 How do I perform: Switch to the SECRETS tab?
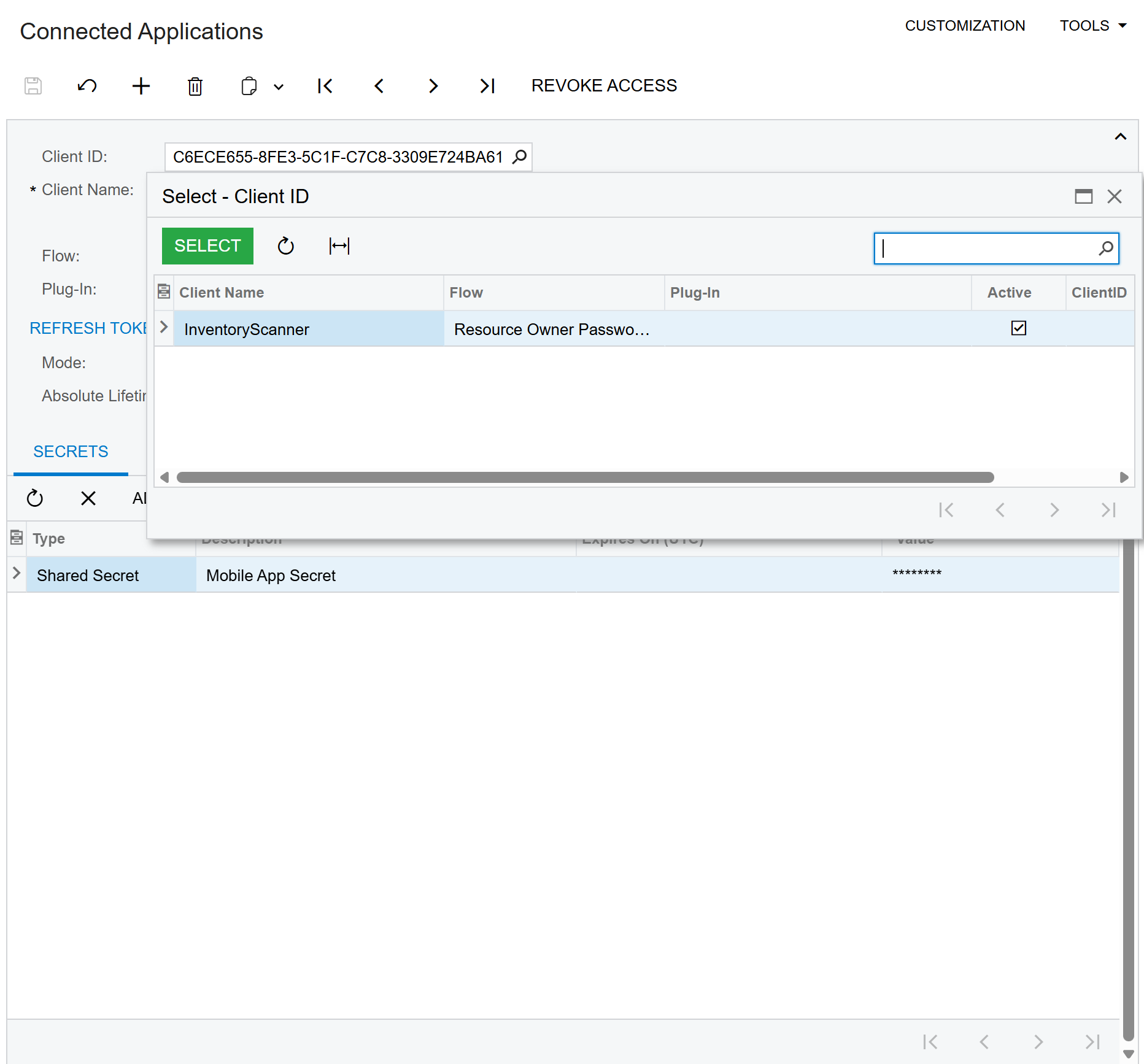tap(71, 452)
